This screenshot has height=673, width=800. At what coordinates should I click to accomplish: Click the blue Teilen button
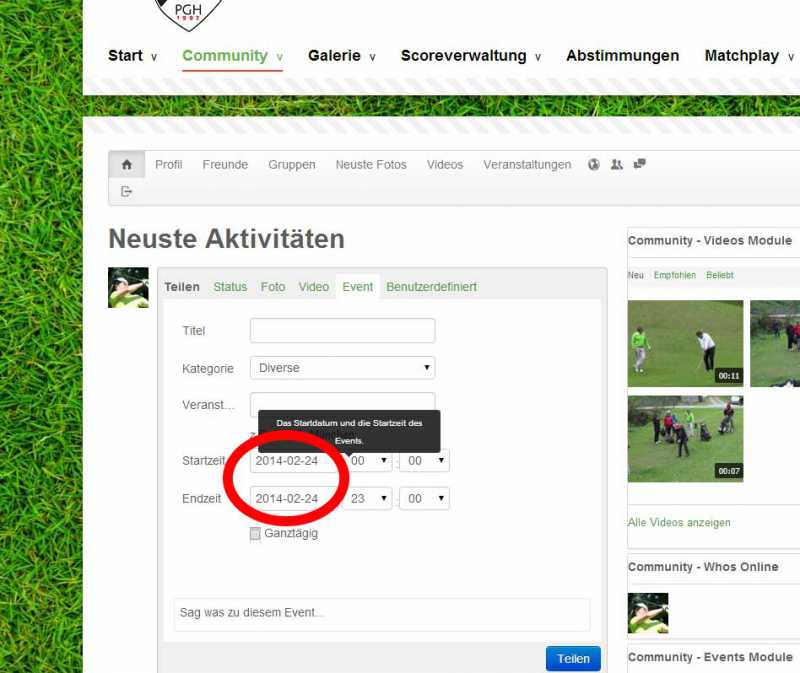573,659
